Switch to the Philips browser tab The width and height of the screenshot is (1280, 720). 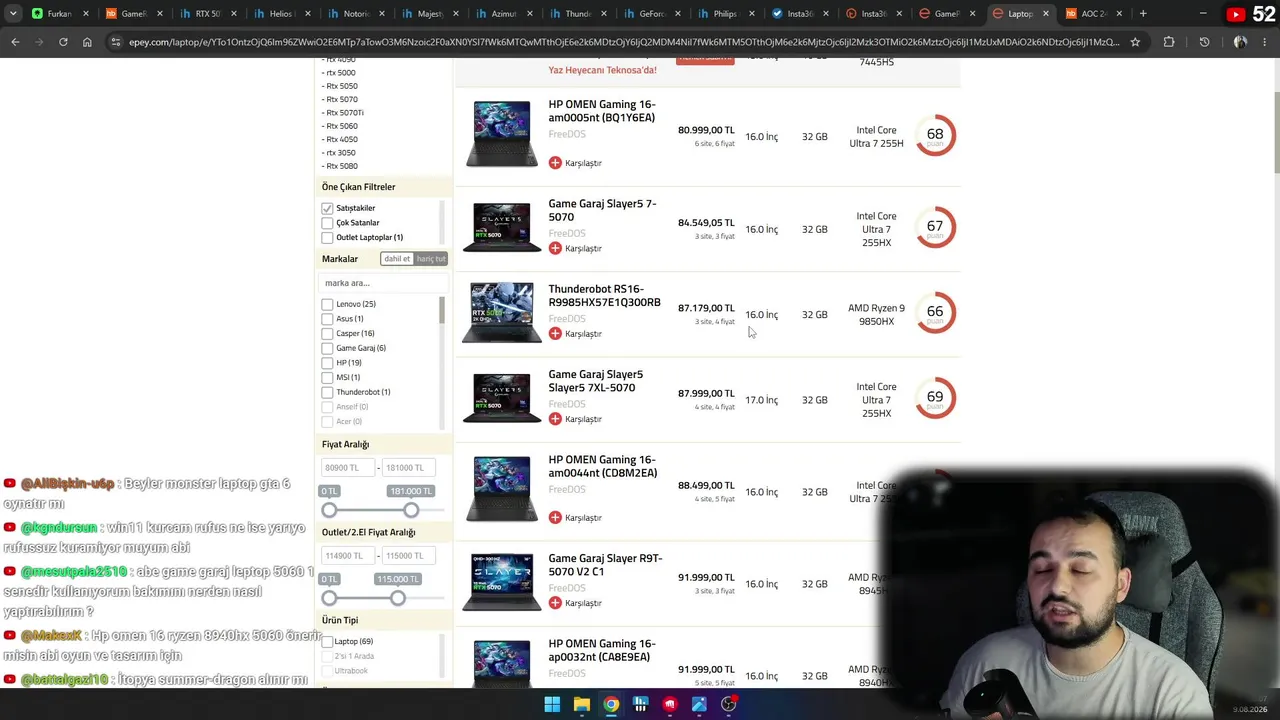(x=725, y=14)
